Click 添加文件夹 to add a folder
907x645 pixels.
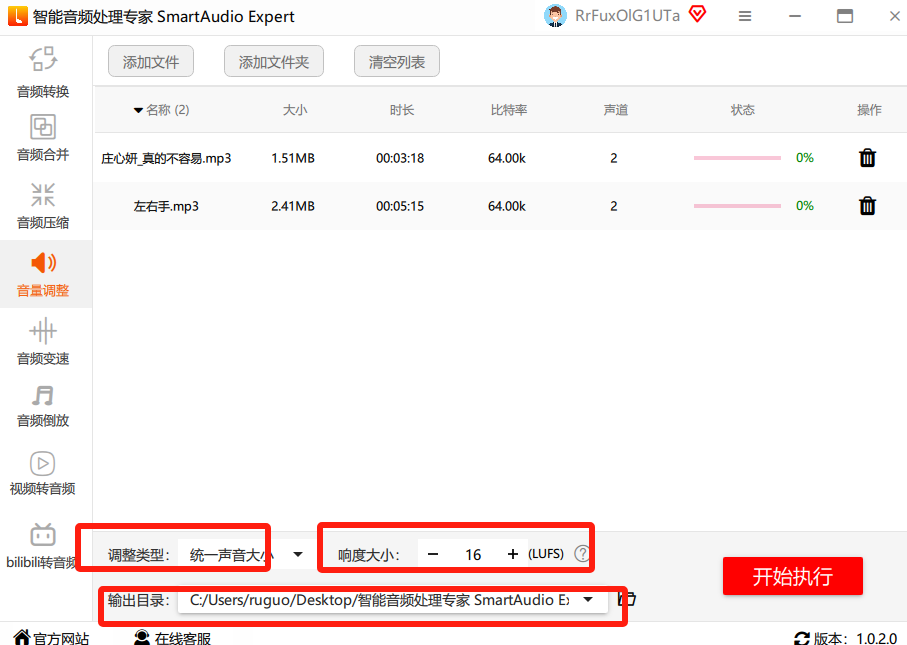(274, 61)
